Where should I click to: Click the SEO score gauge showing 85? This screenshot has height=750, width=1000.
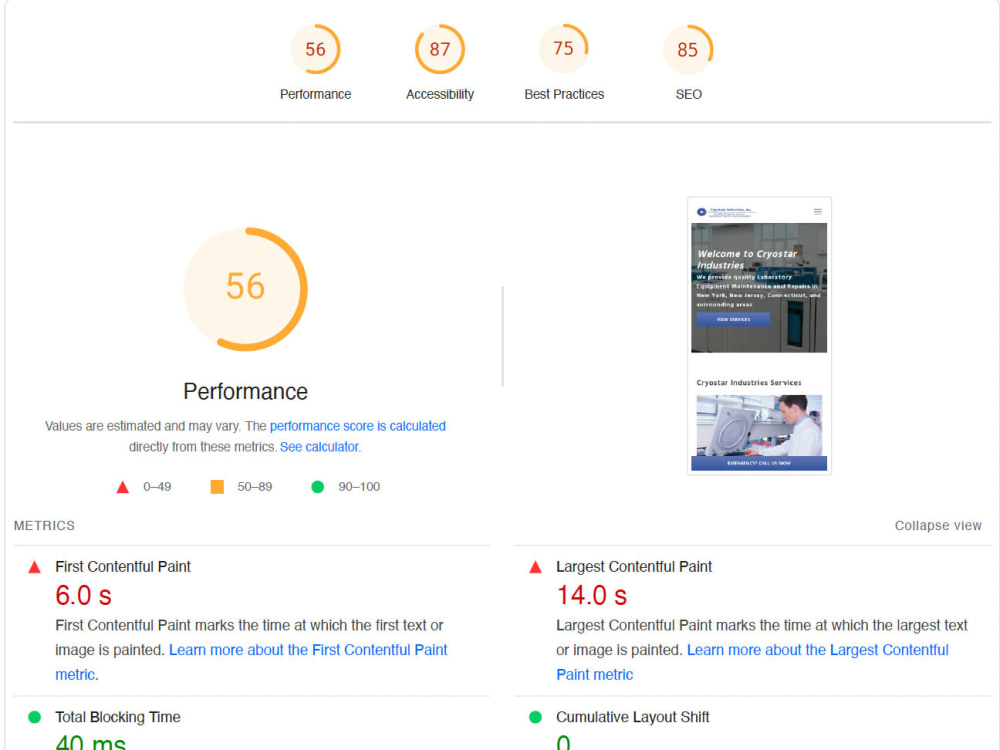pos(688,49)
